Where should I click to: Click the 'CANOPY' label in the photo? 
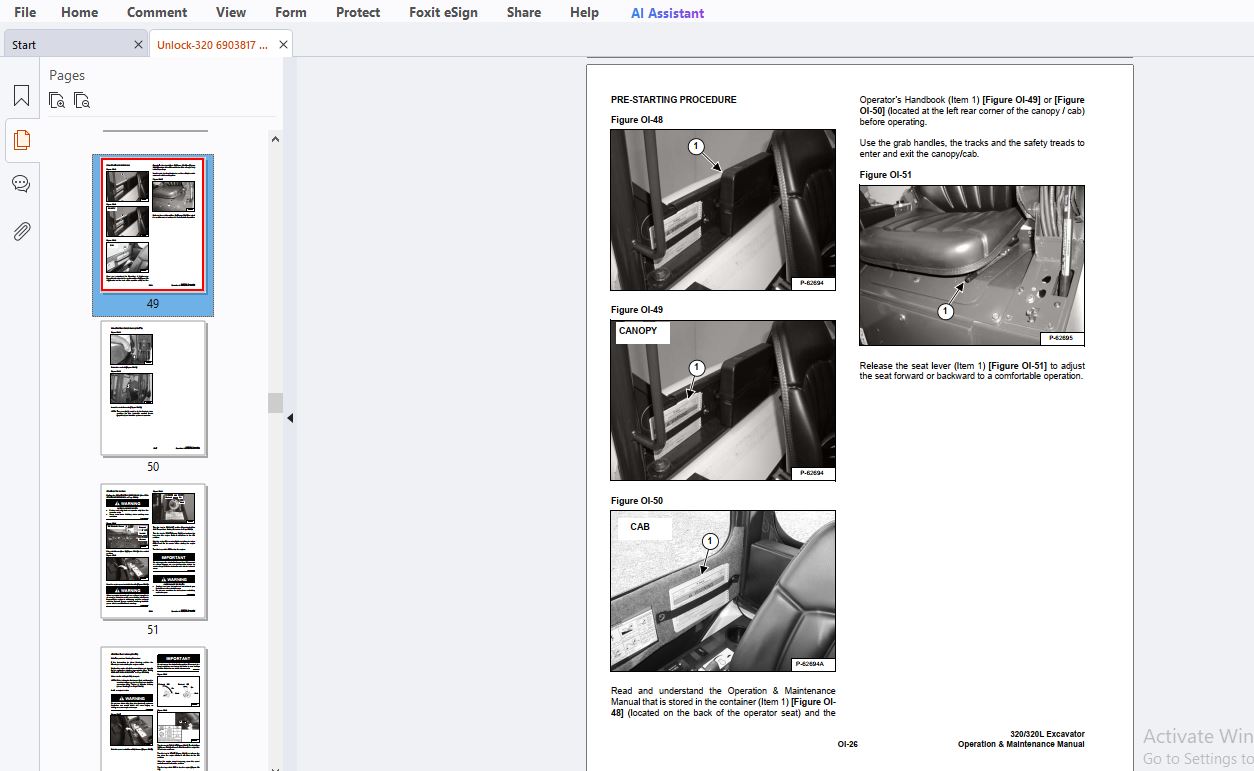click(x=638, y=331)
